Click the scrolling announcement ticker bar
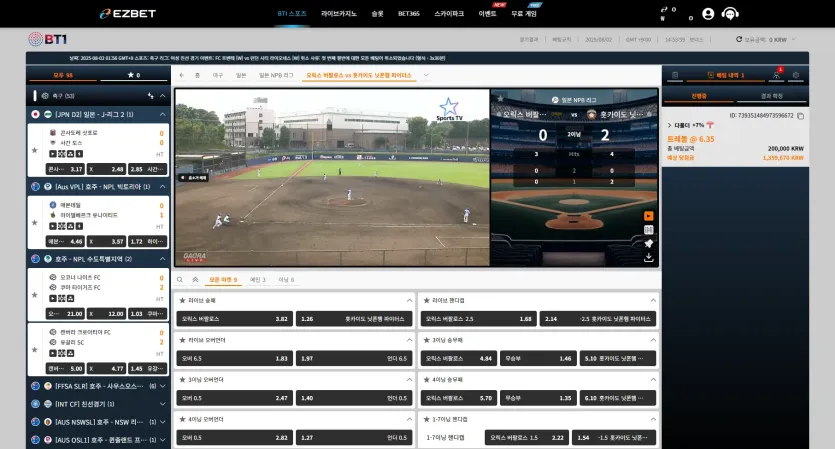The width and height of the screenshot is (835, 449). click(417, 58)
